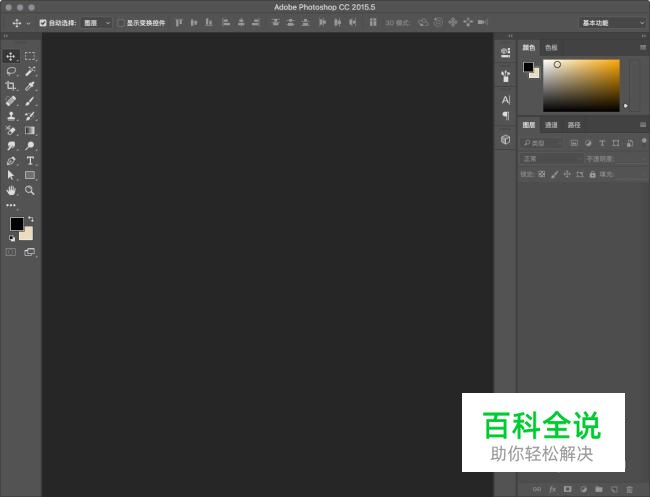Click the toolbox foreground color swatch
The width and height of the screenshot is (650, 497).
click(17, 224)
